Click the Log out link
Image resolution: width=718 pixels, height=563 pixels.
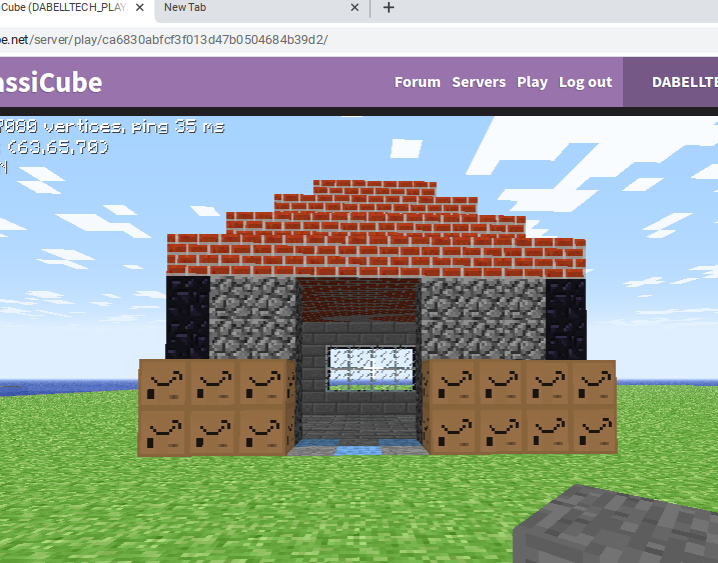pyautogui.click(x=585, y=82)
